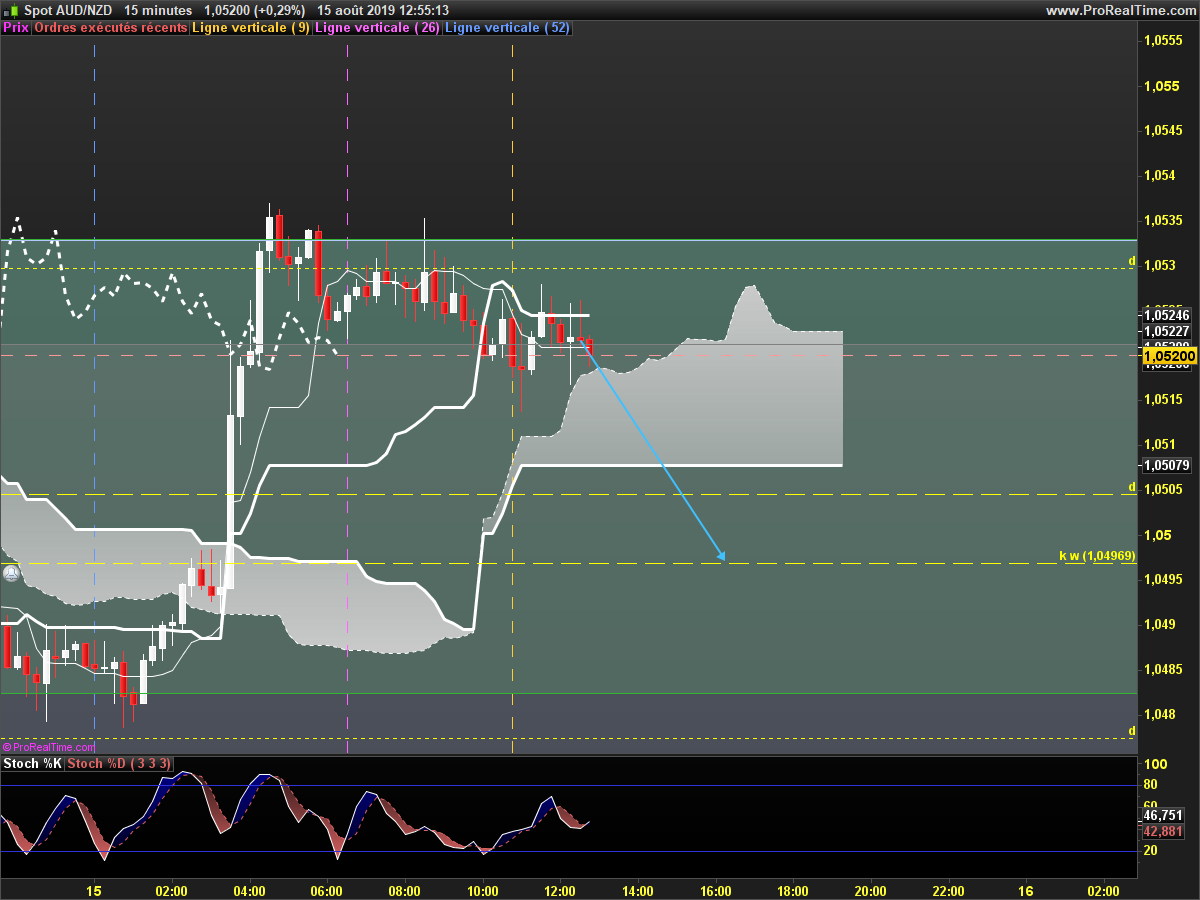The width and height of the screenshot is (1200, 900).
Task: Open the alert bell icon on chart
Action: [10, 574]
